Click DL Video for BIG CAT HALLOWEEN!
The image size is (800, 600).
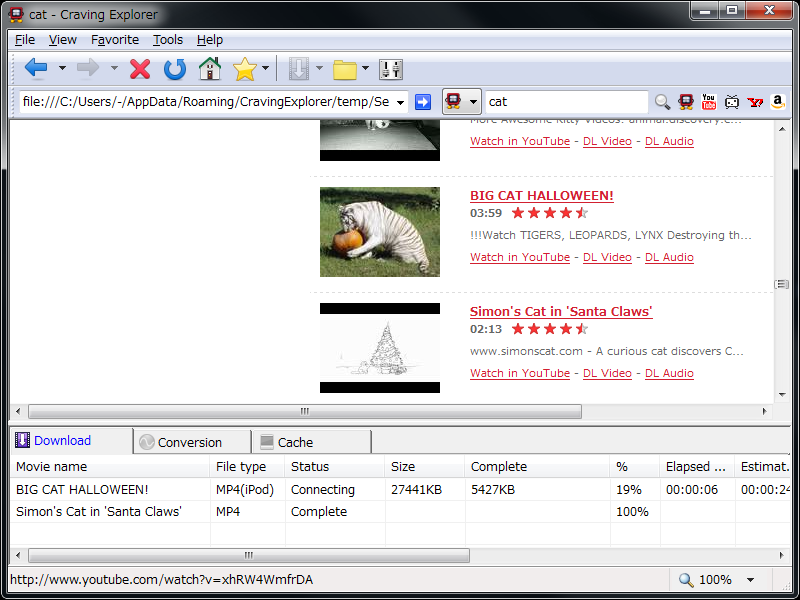click(x=607, y=257)
